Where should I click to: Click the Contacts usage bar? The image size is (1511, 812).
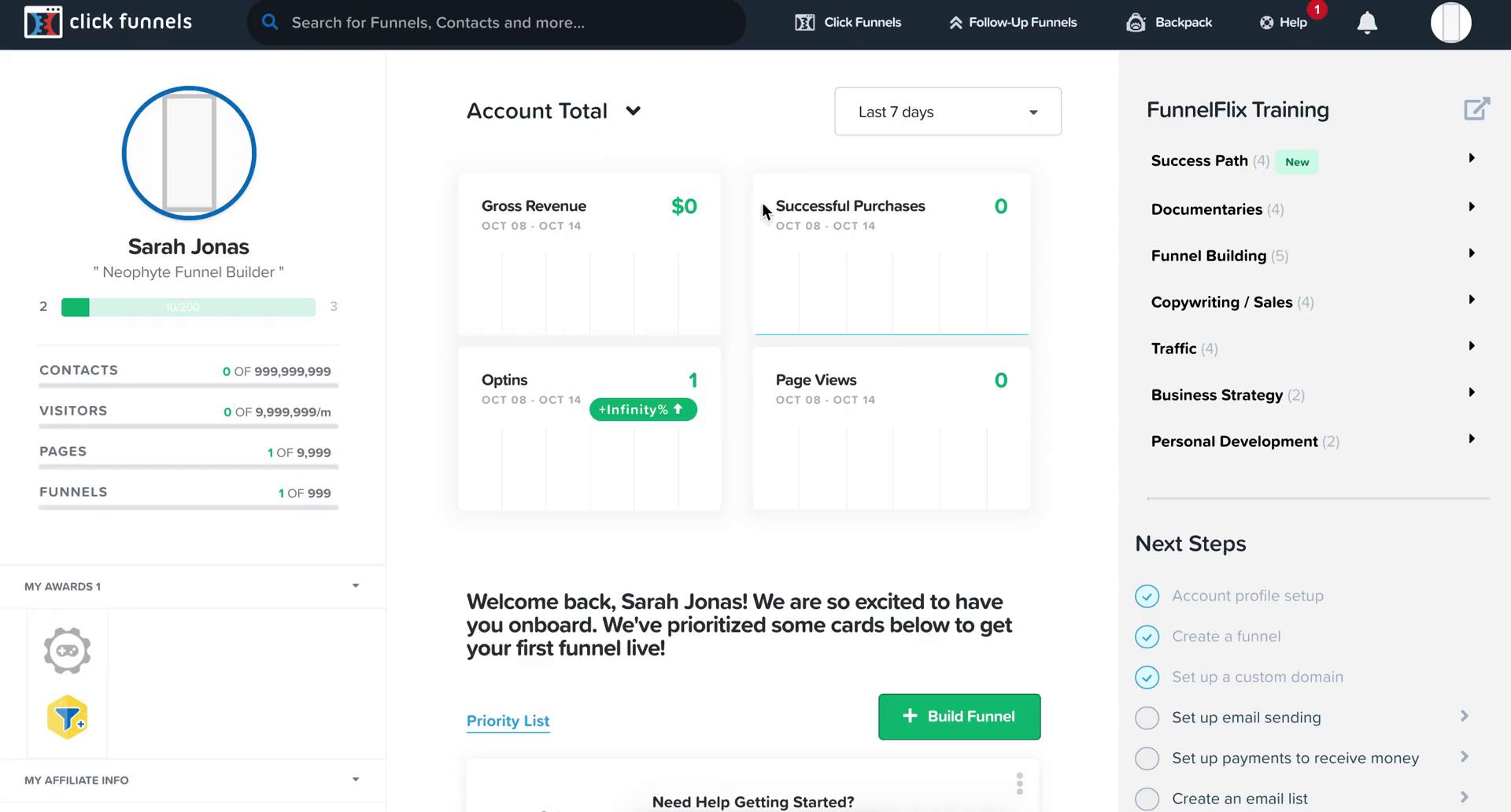pos(189,386)
